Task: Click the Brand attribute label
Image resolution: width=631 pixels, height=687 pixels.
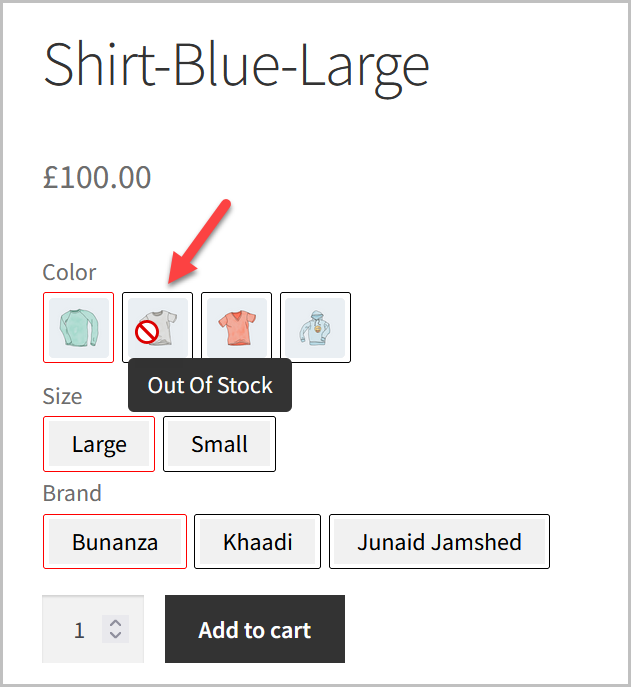Action: click(x=72, y=493)
